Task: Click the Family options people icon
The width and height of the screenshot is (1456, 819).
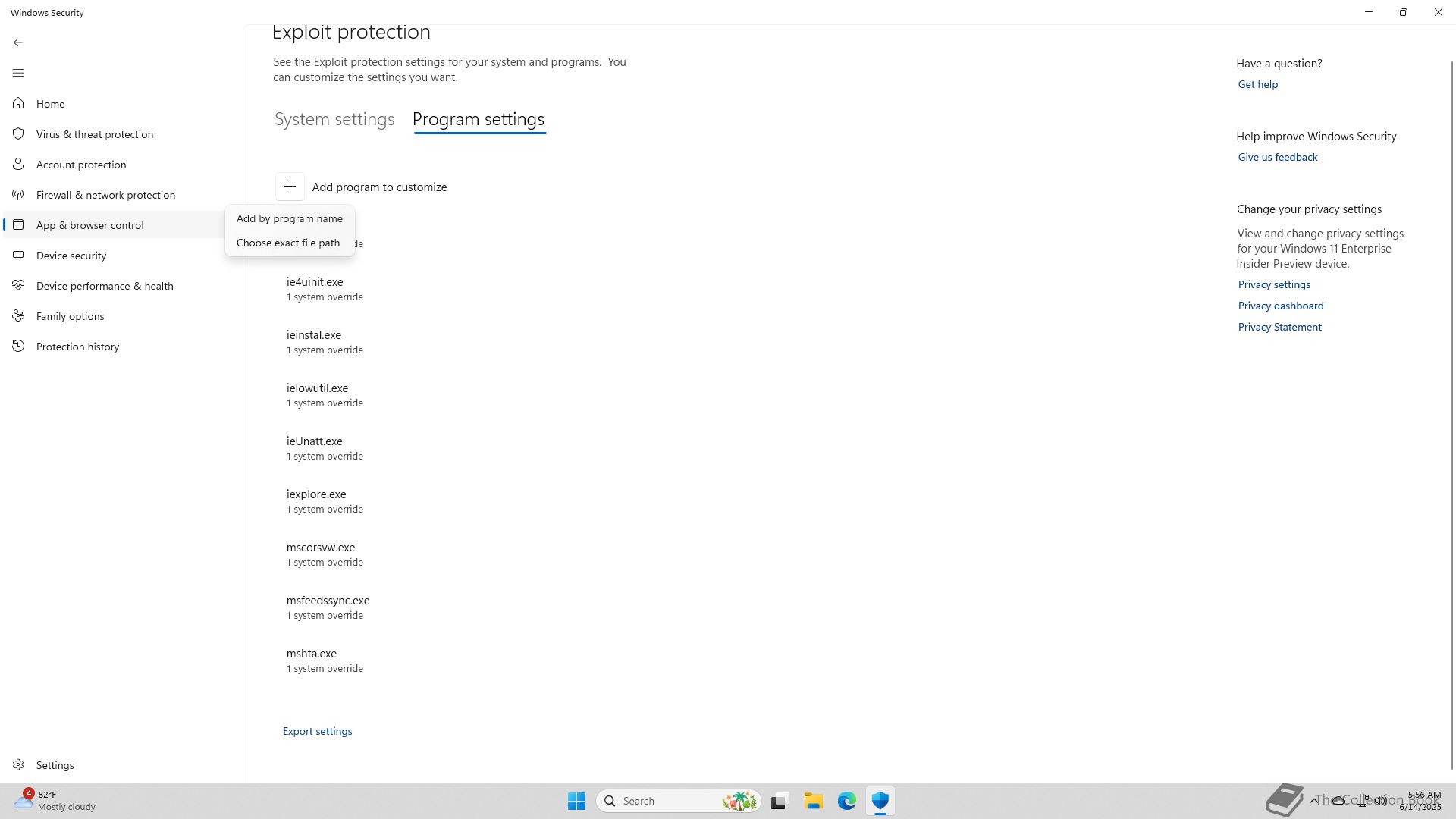Action: [18, 316]
